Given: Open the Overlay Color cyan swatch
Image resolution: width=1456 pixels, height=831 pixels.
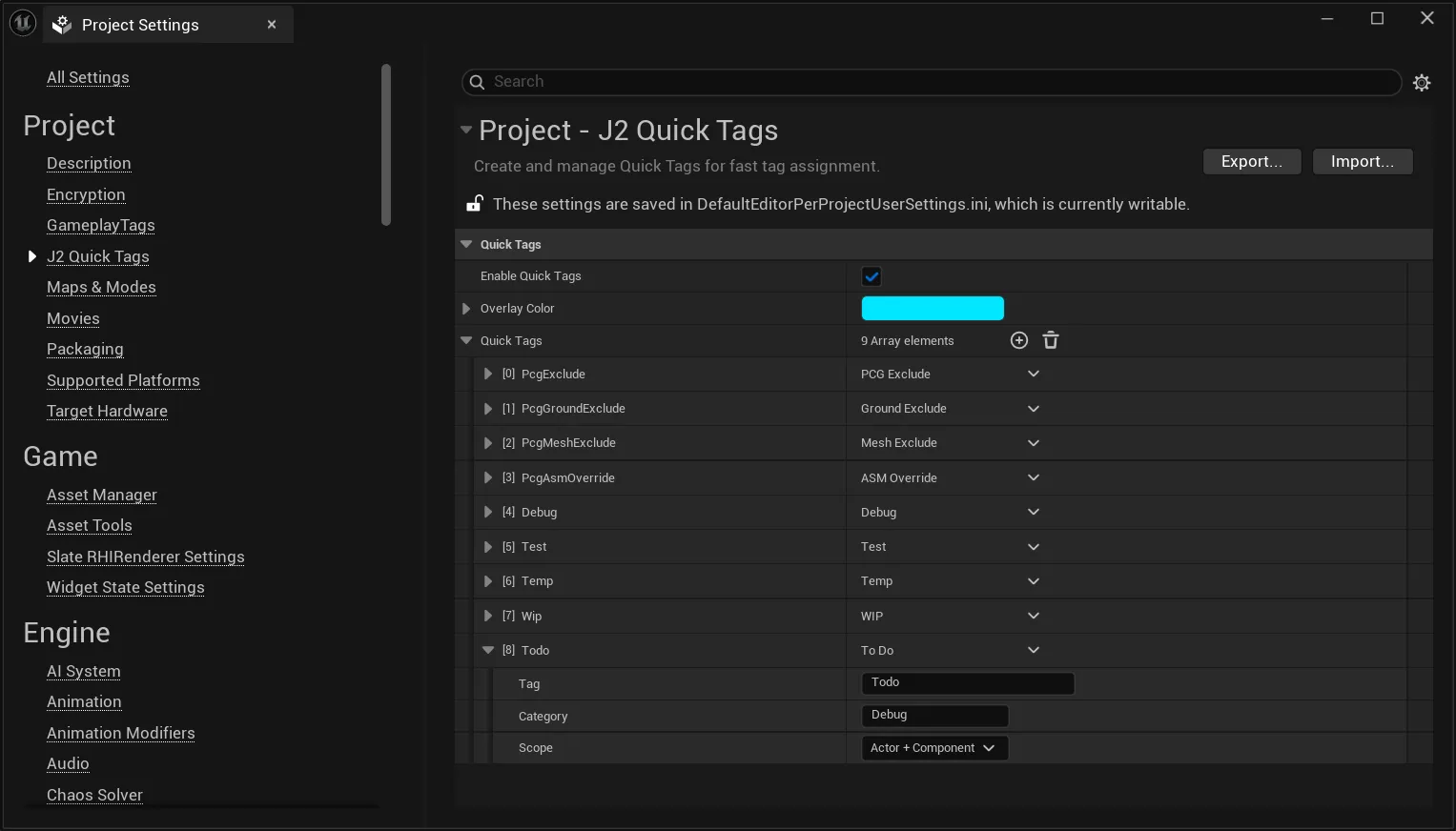Looking at the screenshot, I should 933,308.
